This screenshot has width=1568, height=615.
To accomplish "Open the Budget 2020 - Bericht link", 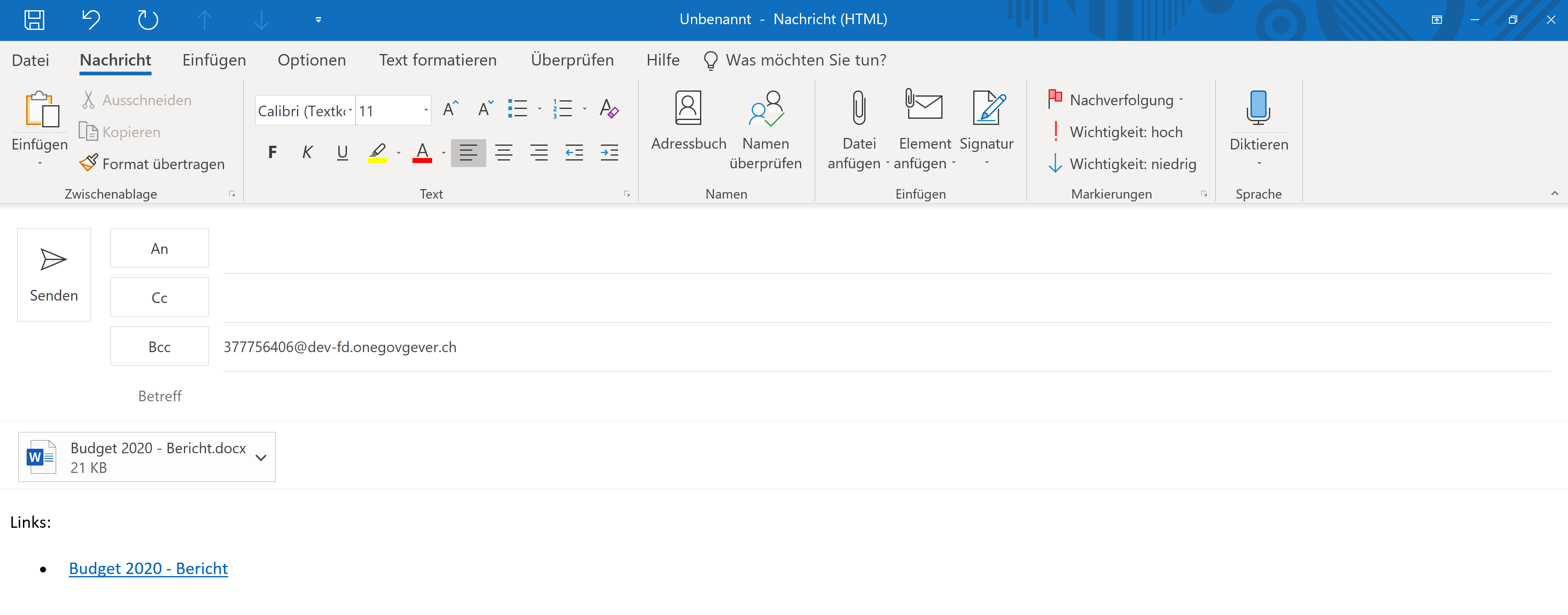I will [x=148, y=568].
